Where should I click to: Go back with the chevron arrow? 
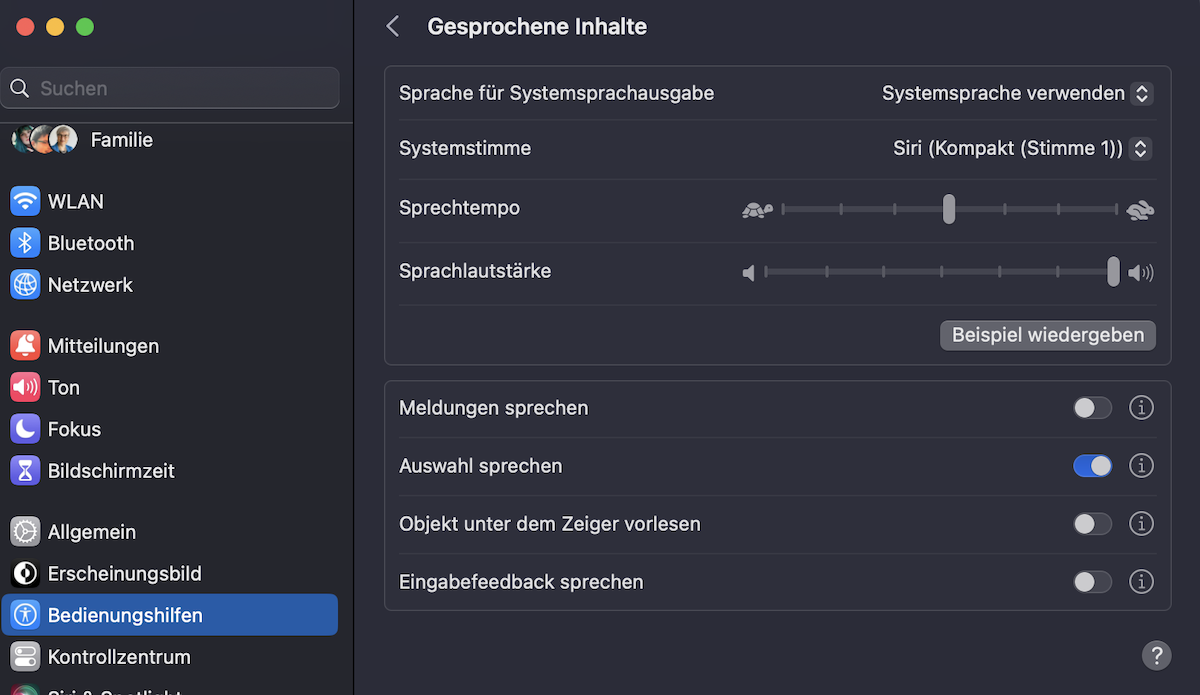tap(393, 27)
